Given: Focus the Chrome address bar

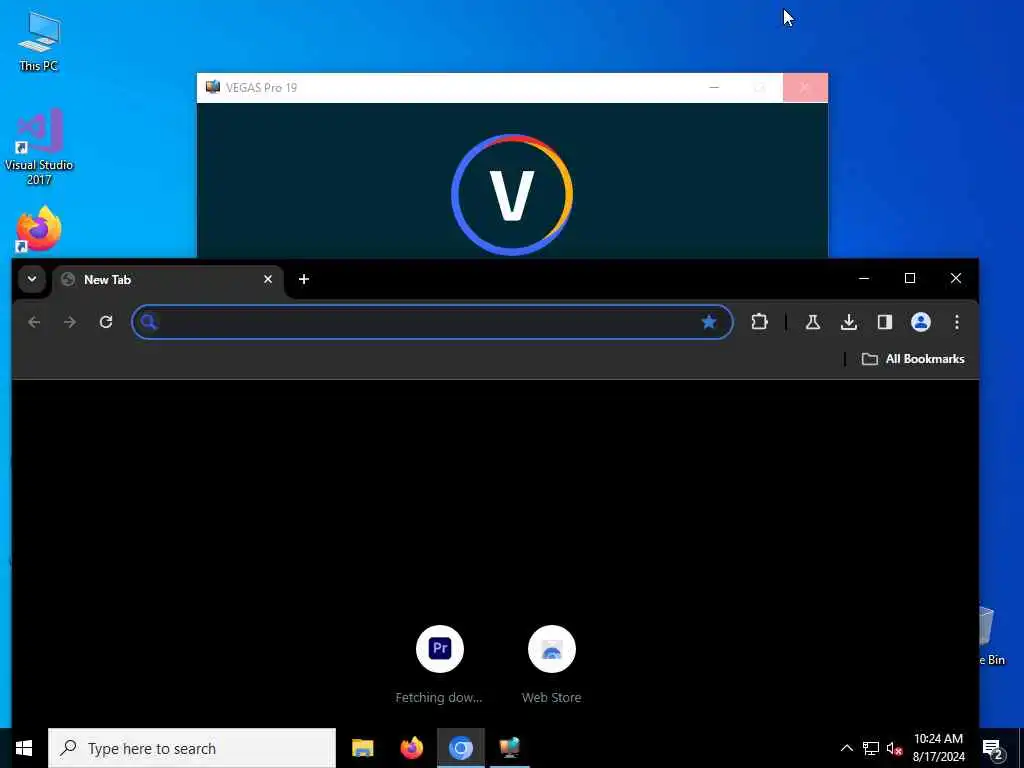Looking at the screenshot, I should tap(432, 322).
